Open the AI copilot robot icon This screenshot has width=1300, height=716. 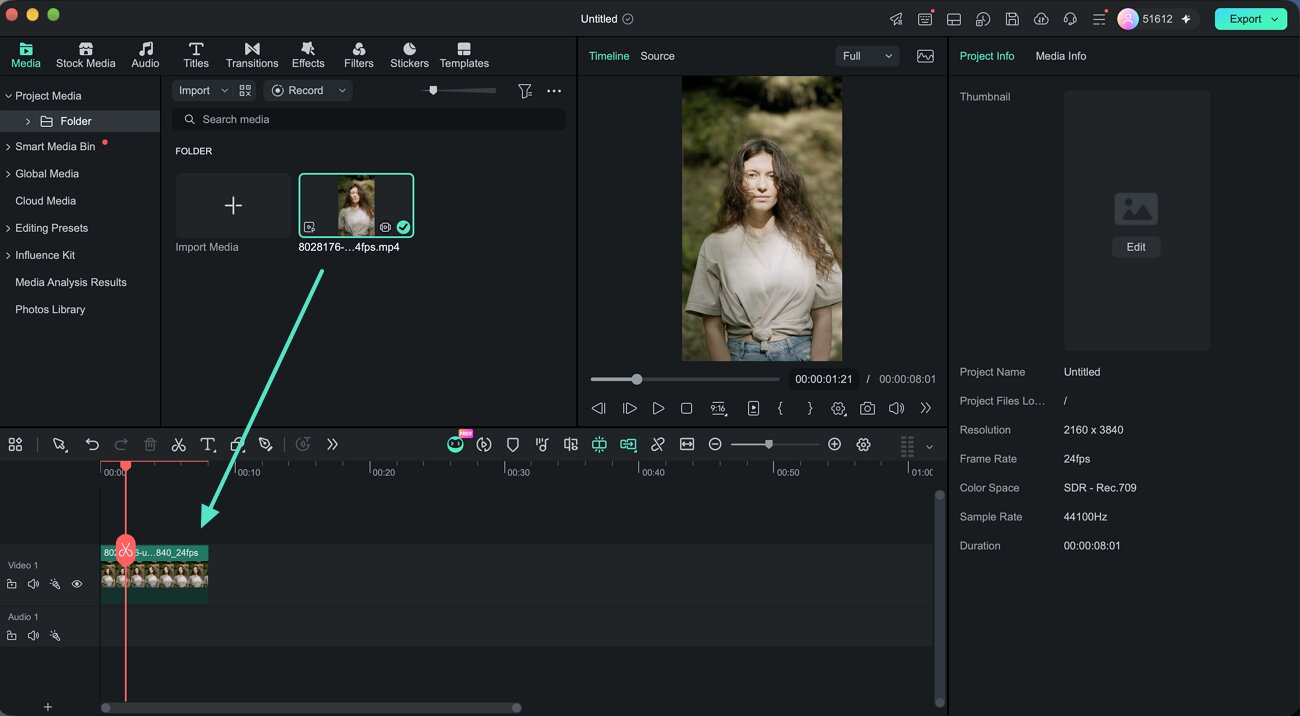point(455,444)
